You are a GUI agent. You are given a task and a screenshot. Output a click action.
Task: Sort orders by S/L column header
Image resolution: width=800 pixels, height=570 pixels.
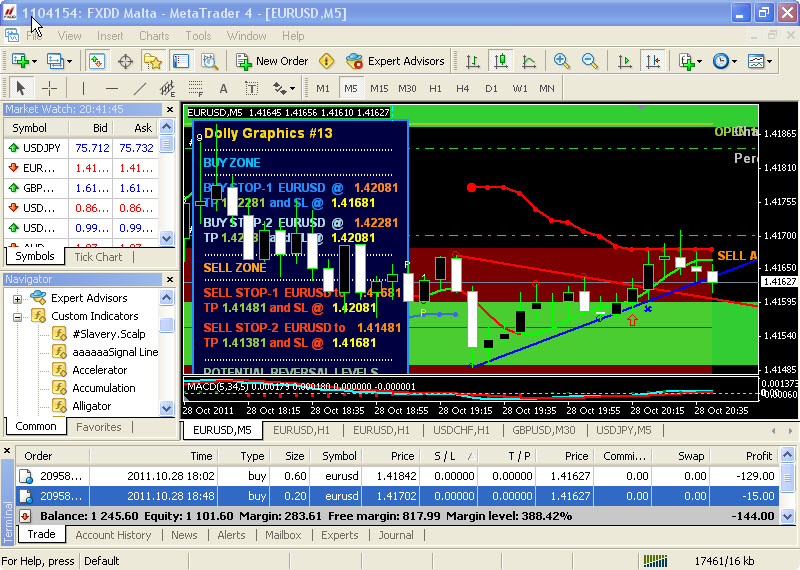coord(448,456)
